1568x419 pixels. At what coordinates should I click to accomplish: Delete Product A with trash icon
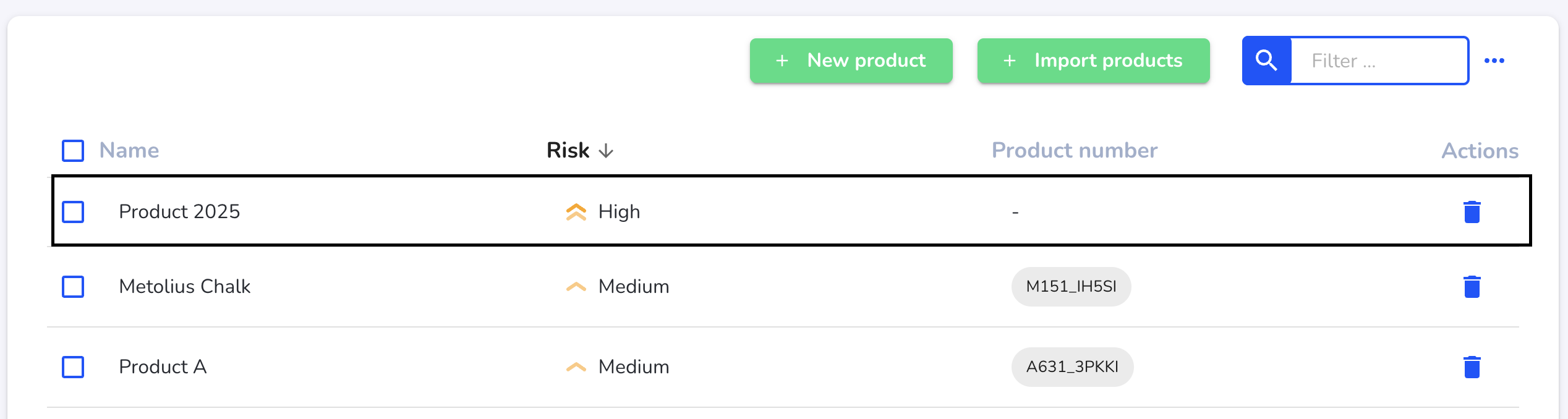tap(1472, 367)
